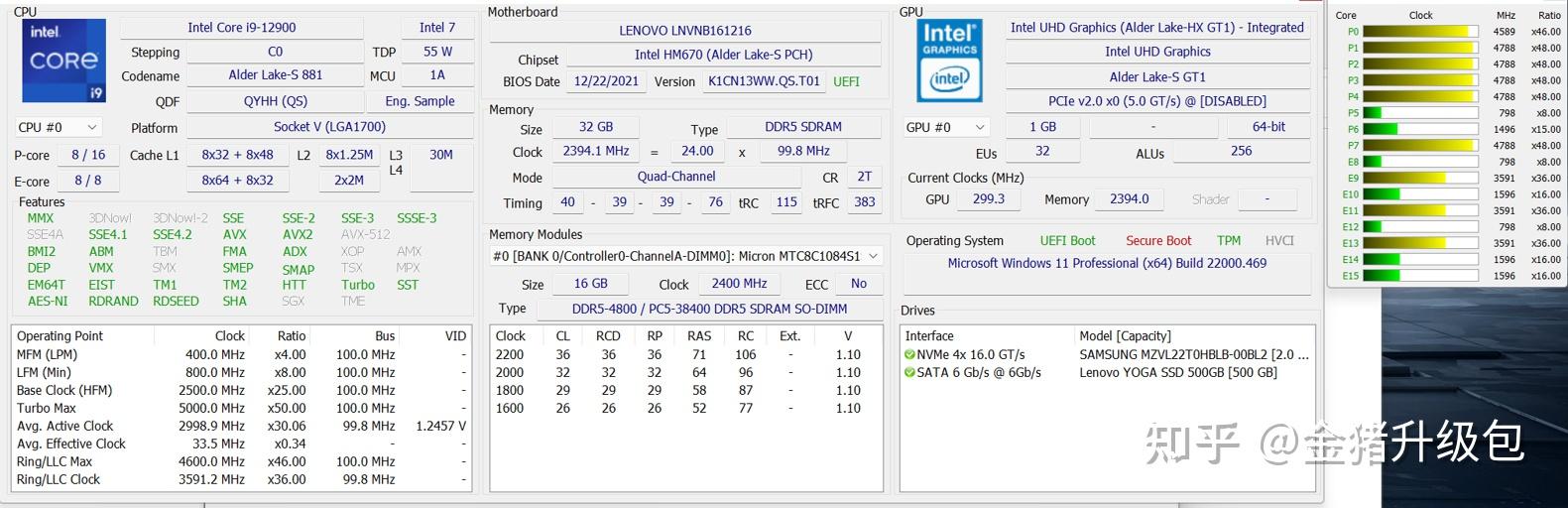The height and width of the screenshot is (508, 1568).
Task: Click the Secure Boot indicator
Action: coord(1157,240)
